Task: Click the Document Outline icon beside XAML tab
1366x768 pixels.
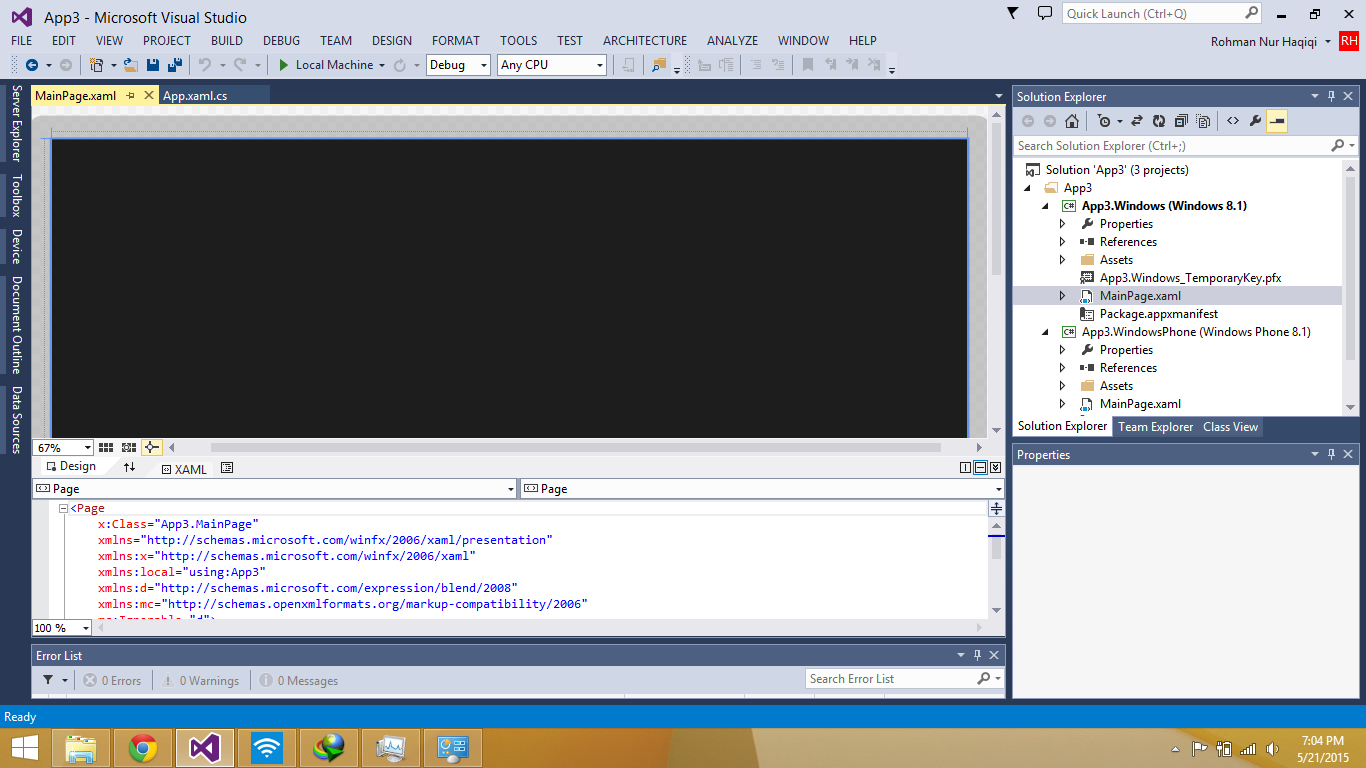Action: click(227, 467)
